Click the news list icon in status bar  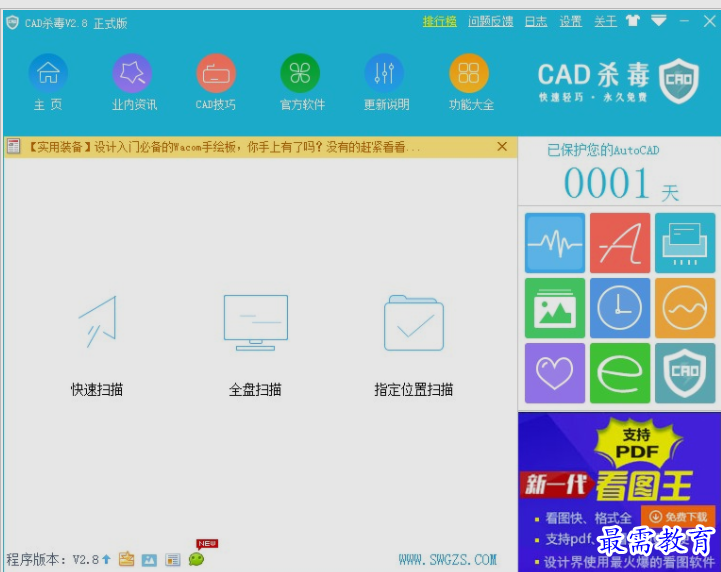point(172,560)
